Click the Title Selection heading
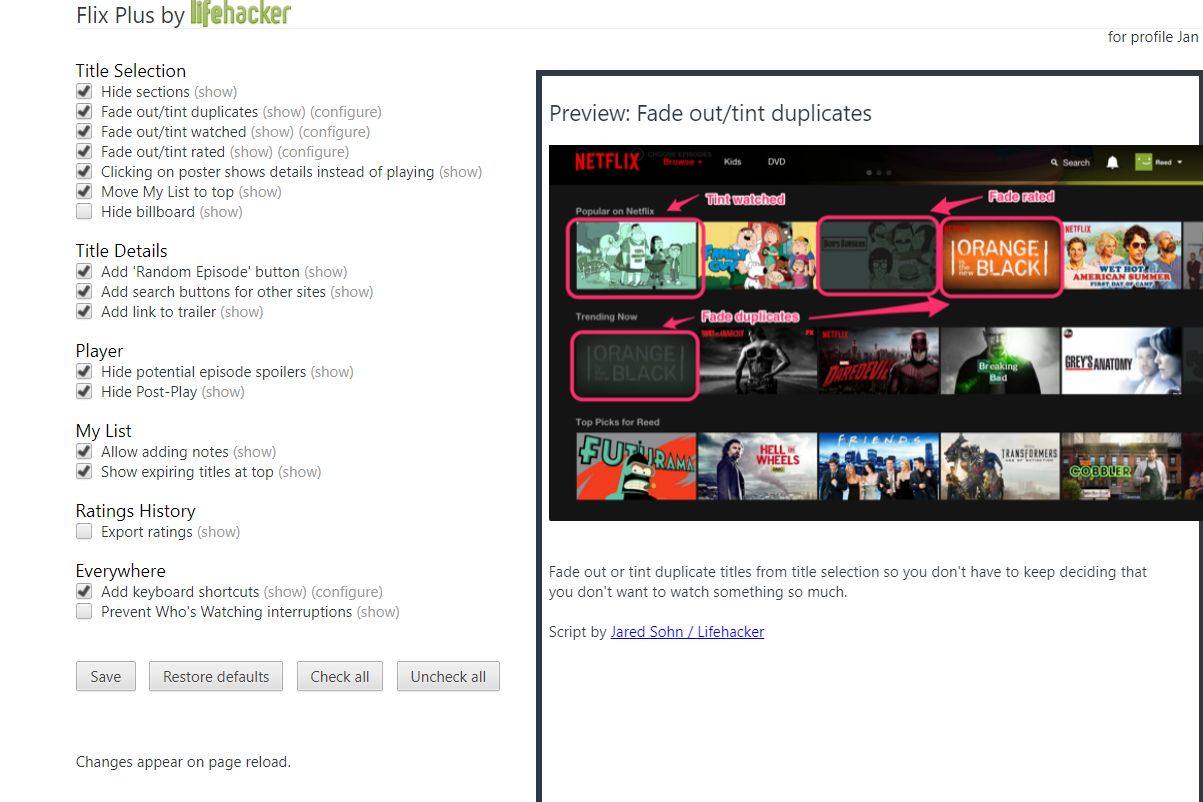 (131, 71)
